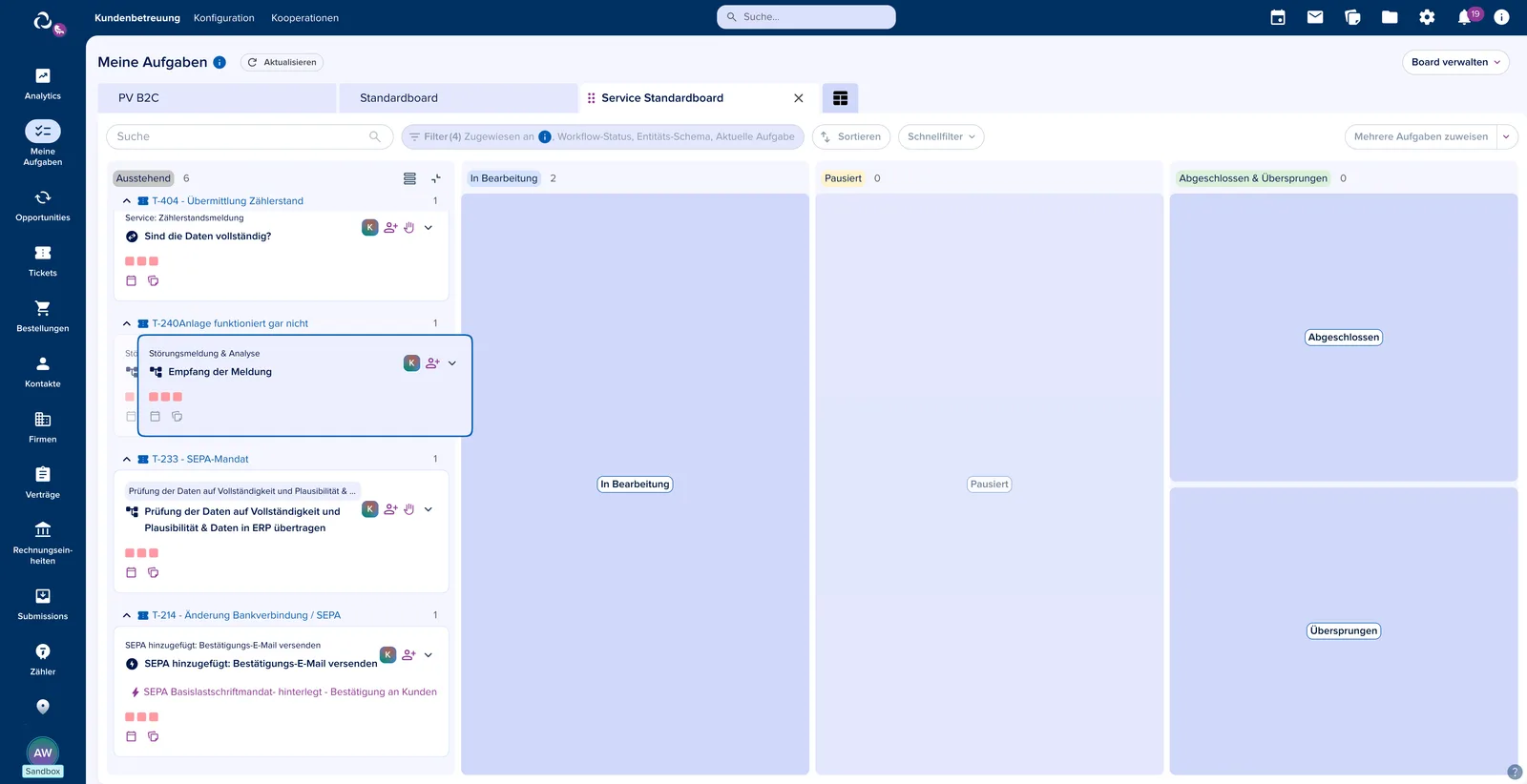The width and height of the screenshot is (1527, 784).
Task: Go to Bestellungen in the sidebar
Action: pyautogui.click(x=43, y=316)
